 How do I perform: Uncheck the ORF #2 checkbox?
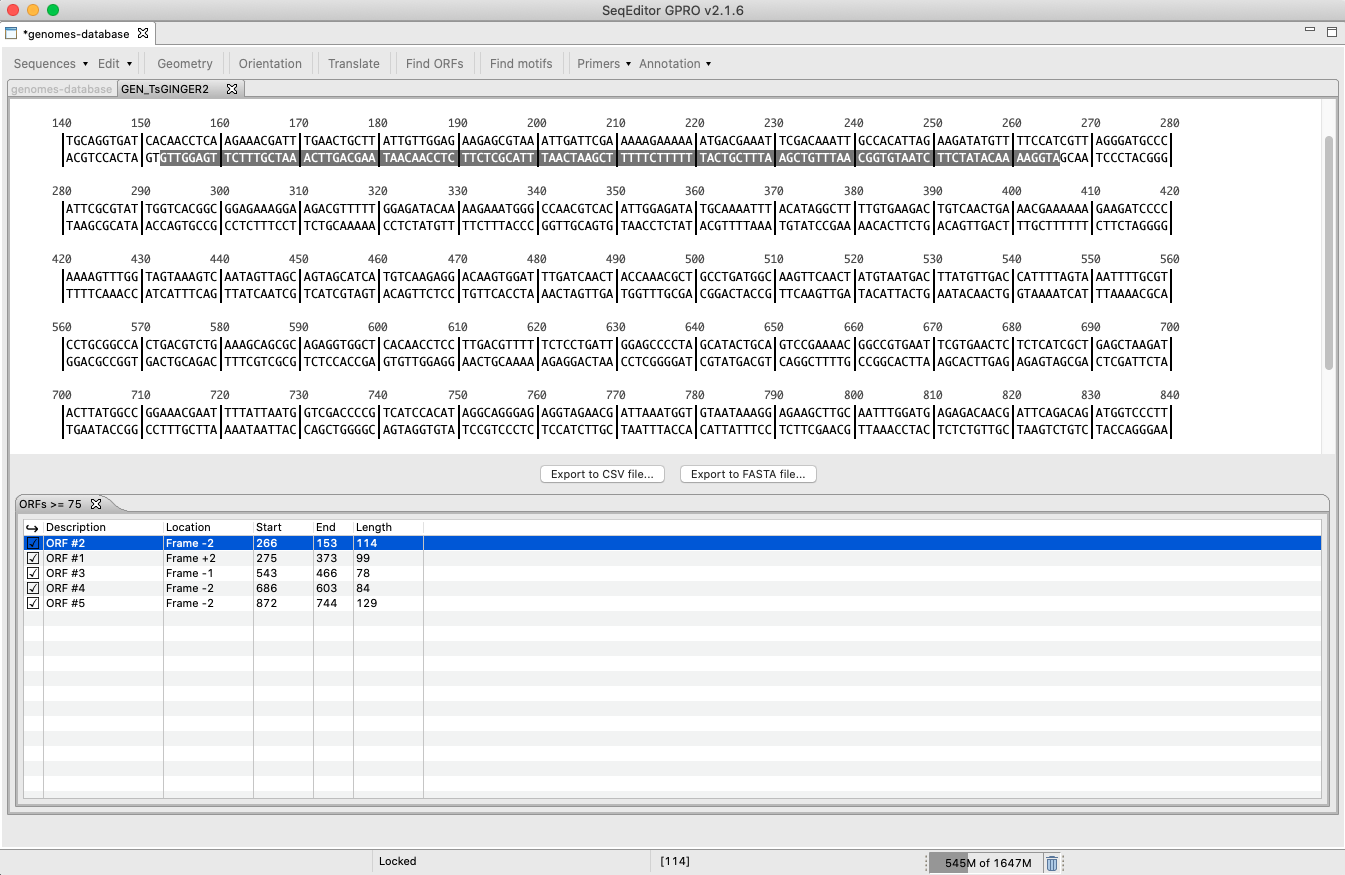coord(33,543)
